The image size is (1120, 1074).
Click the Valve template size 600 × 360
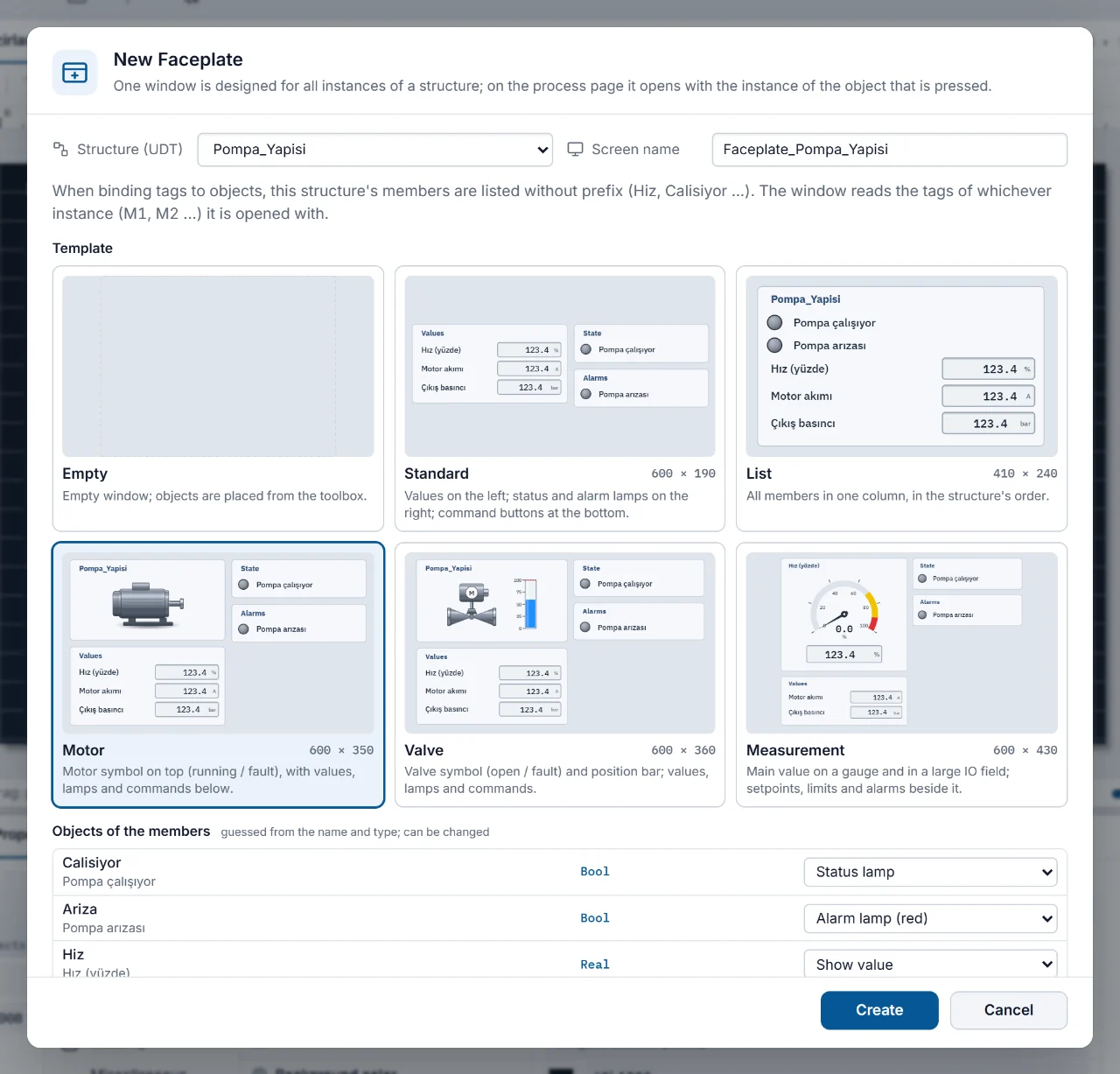coord(683,750)
